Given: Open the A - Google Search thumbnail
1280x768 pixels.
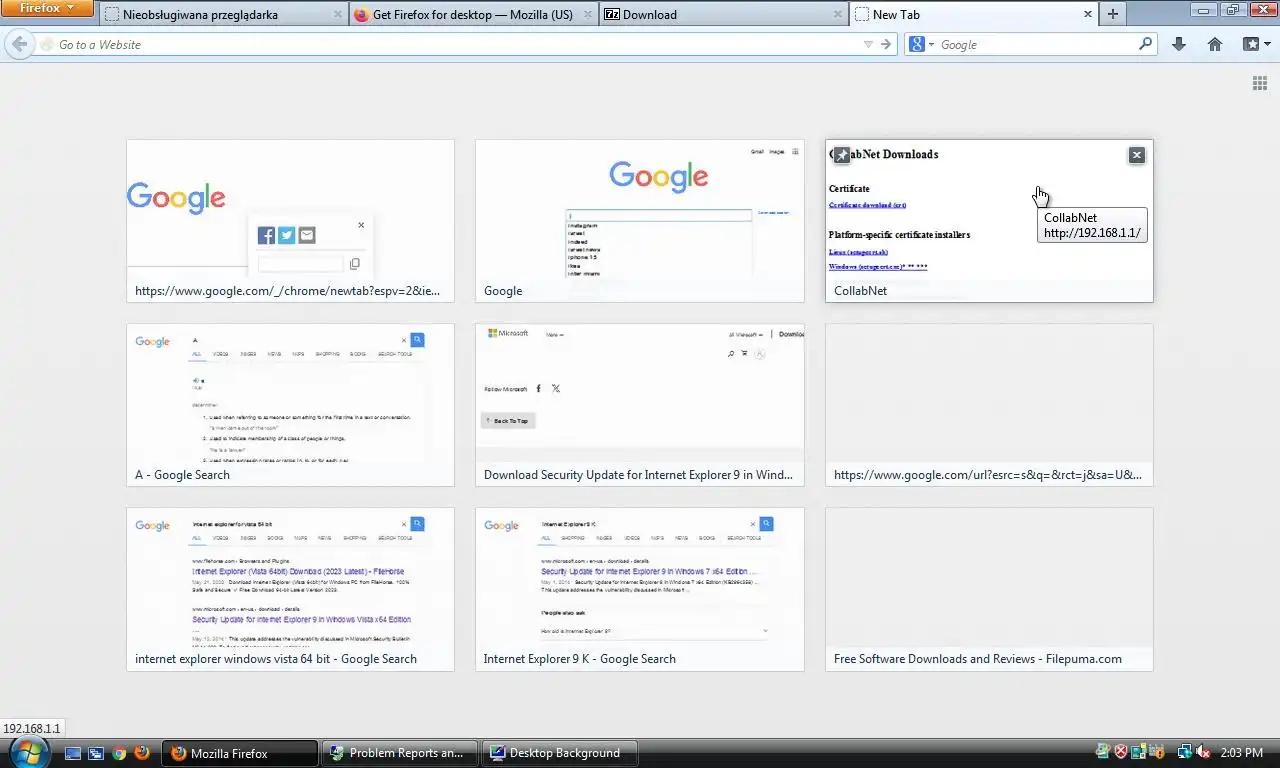Looking at the screenshot, I should pyautogui.click(x=290, y=405).
